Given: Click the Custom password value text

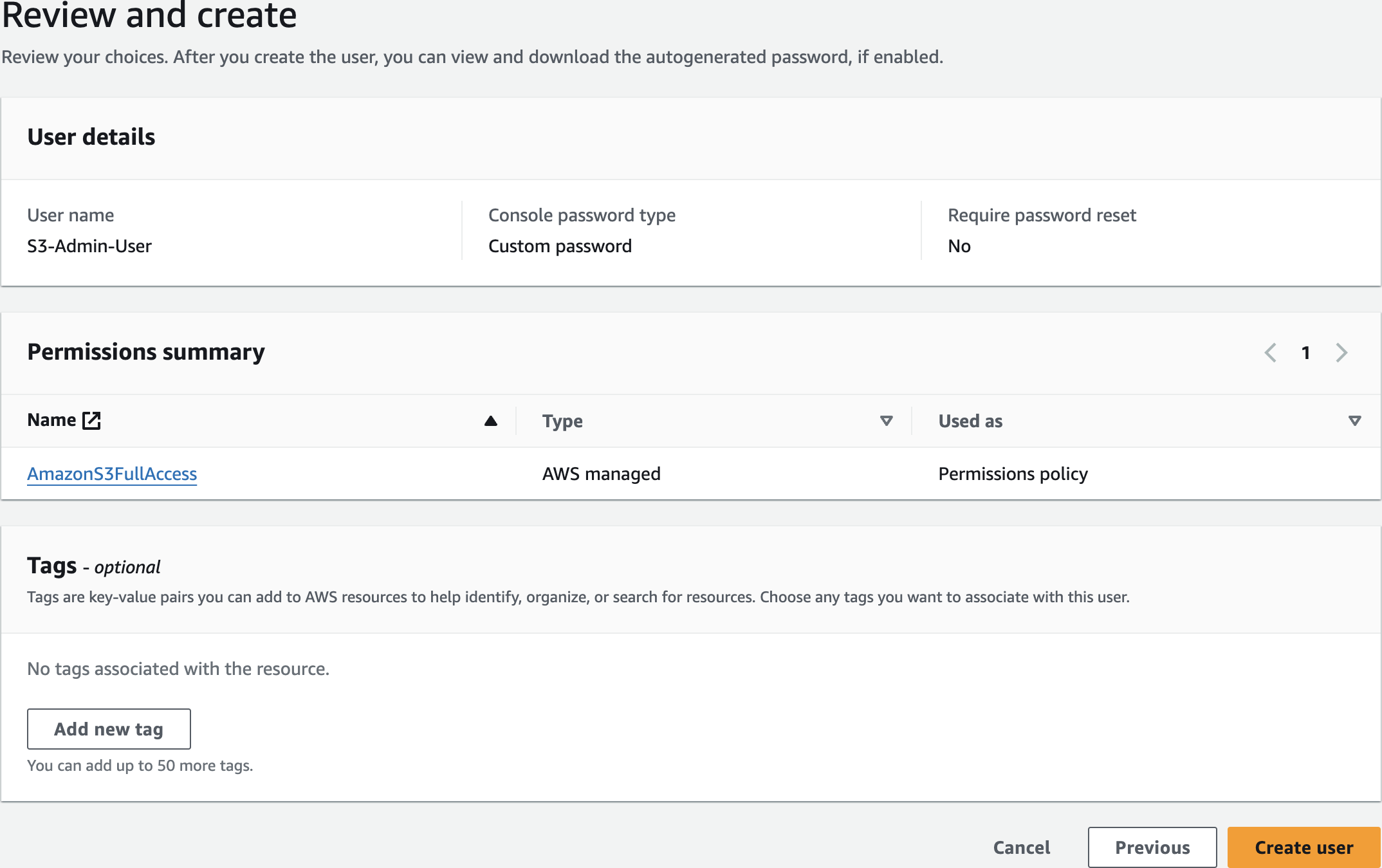Looking at the screenshot, I should (x=560, y=246).
